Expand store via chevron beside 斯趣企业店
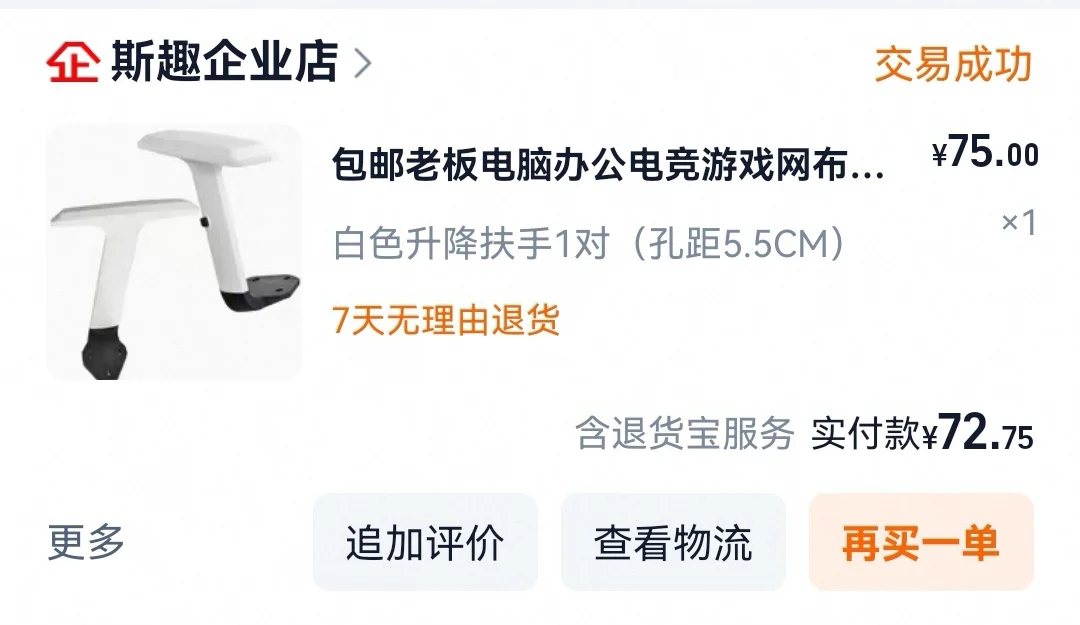The height and width of the screenshot is (625, 1080). [362, 63]
